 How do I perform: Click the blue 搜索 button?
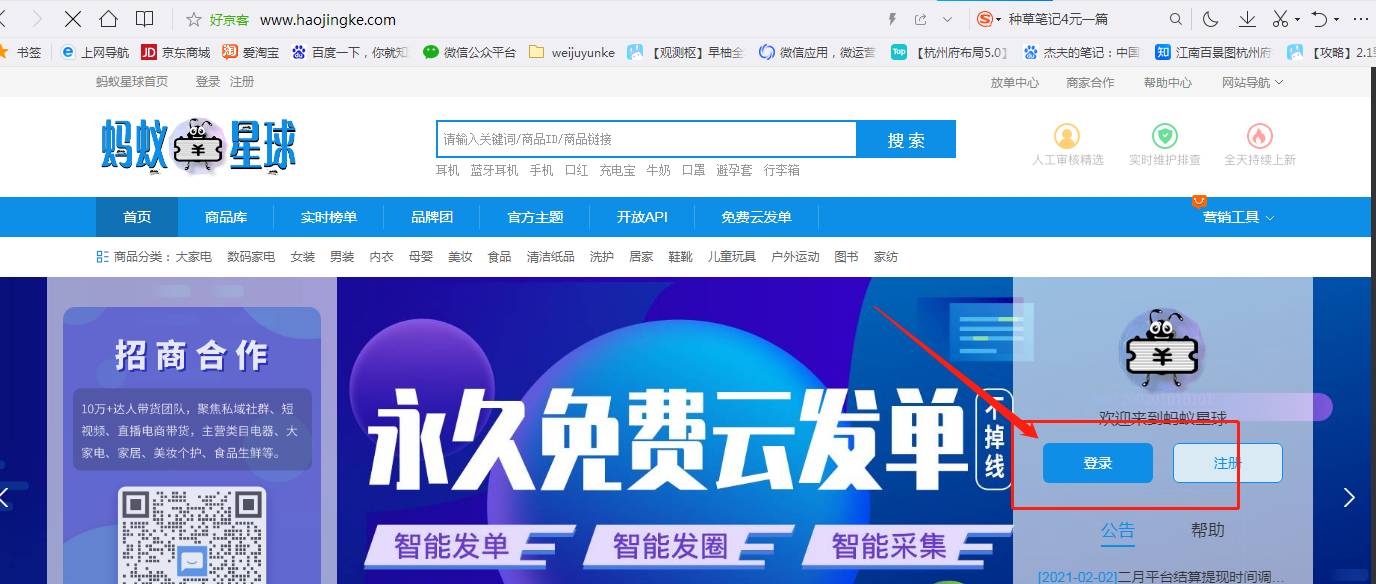point(906,140)
